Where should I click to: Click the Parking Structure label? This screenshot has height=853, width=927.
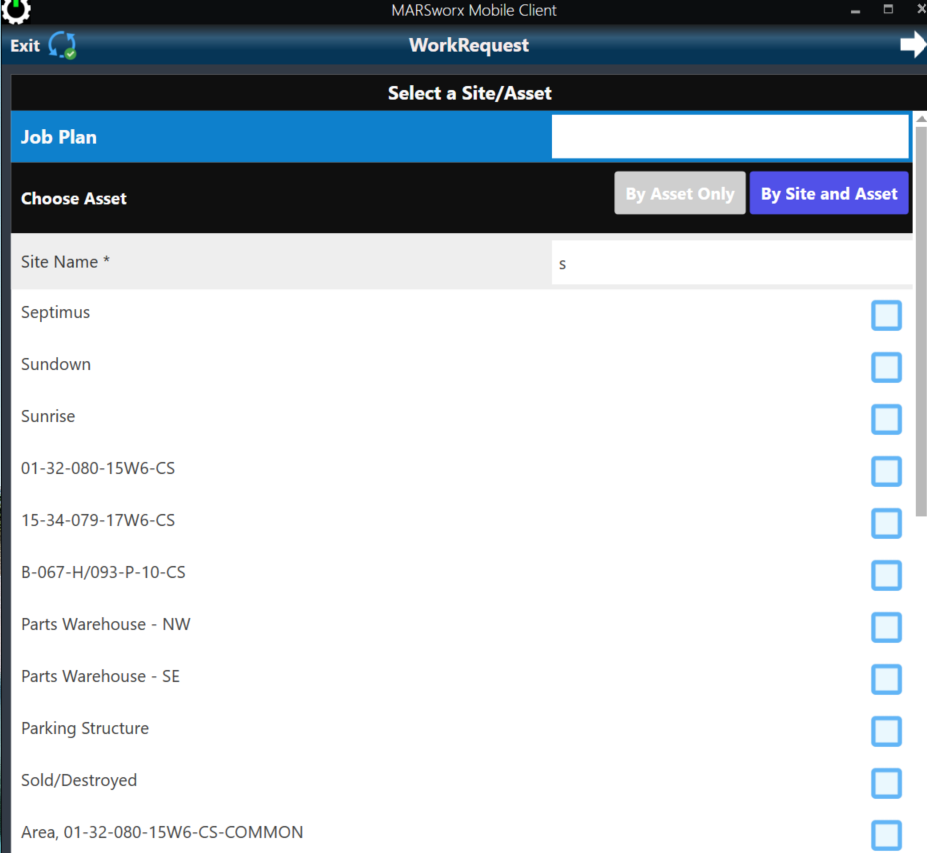(85, 729)
